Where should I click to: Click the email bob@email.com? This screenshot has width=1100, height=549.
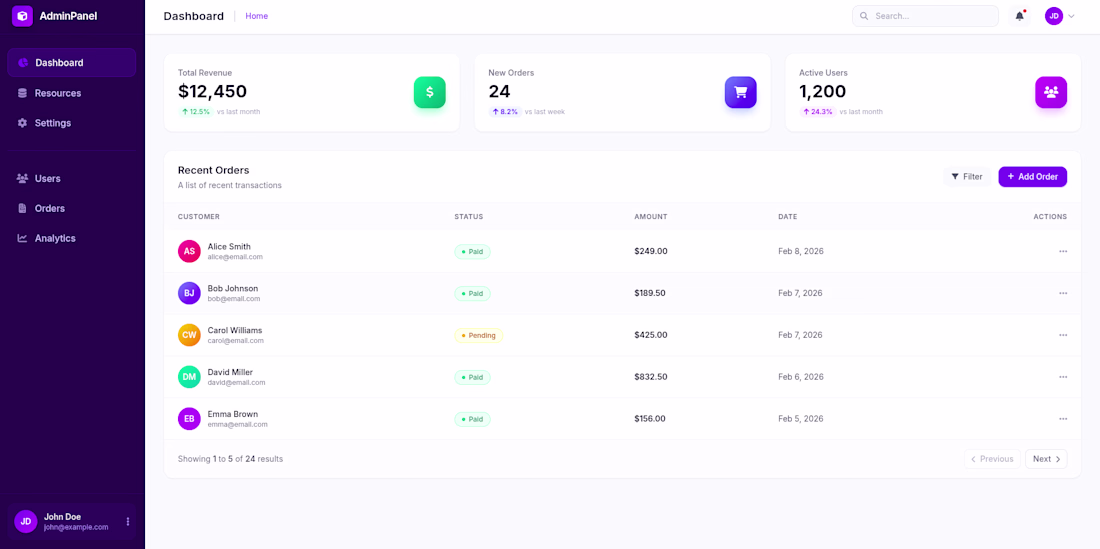[234, 299]
